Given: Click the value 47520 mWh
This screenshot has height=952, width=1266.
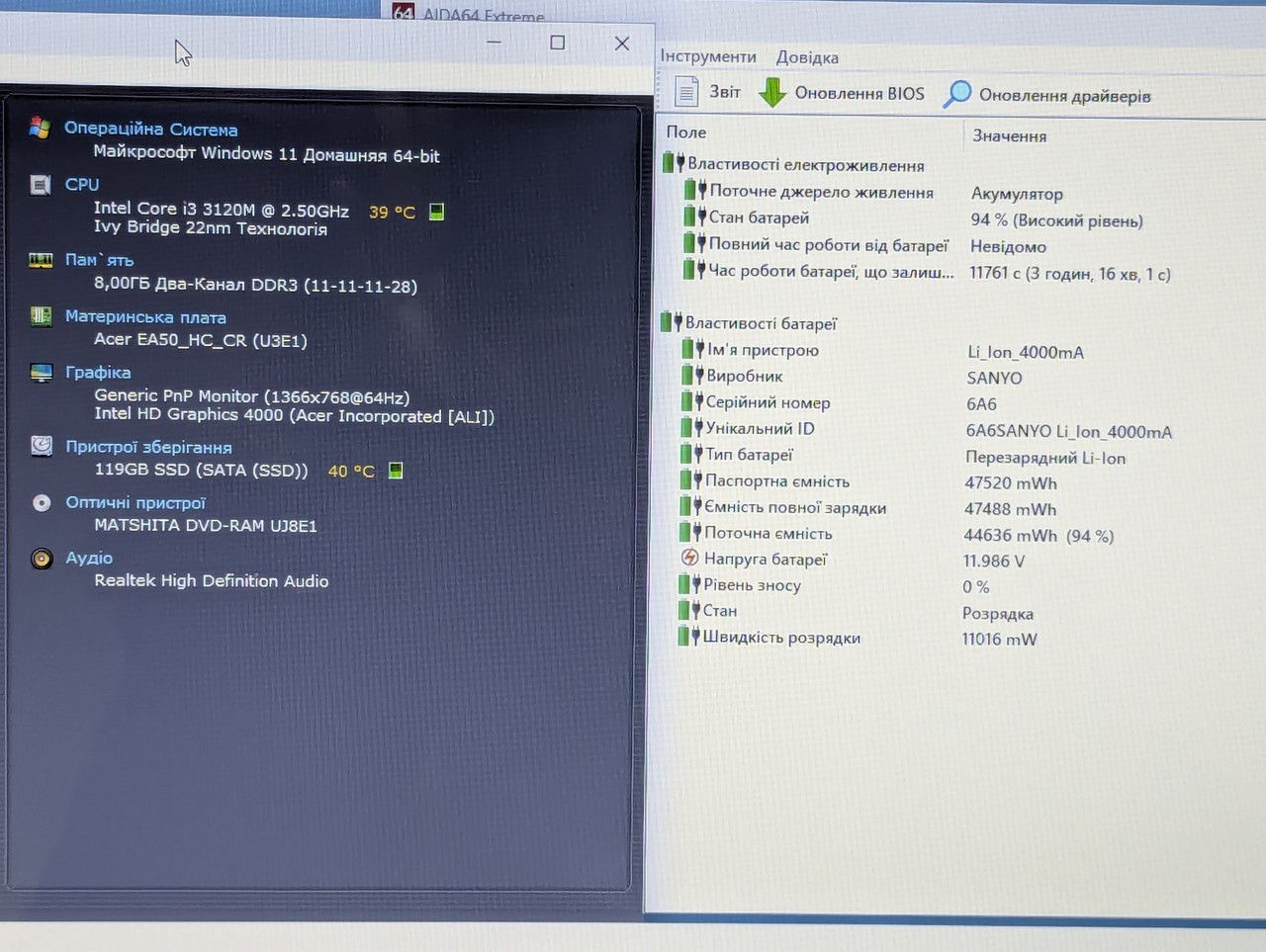Looking at the screenshot, I should point(1011,482).
